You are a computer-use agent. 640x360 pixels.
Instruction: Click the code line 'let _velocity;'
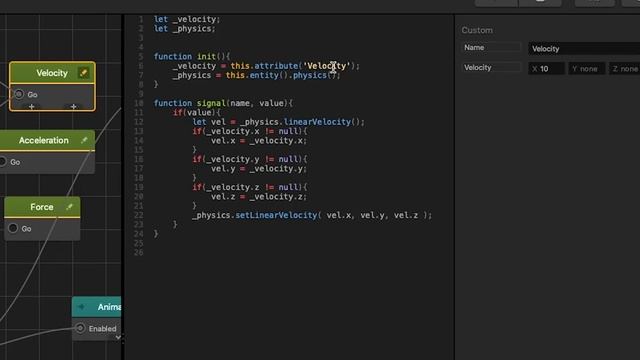(187, 19)
